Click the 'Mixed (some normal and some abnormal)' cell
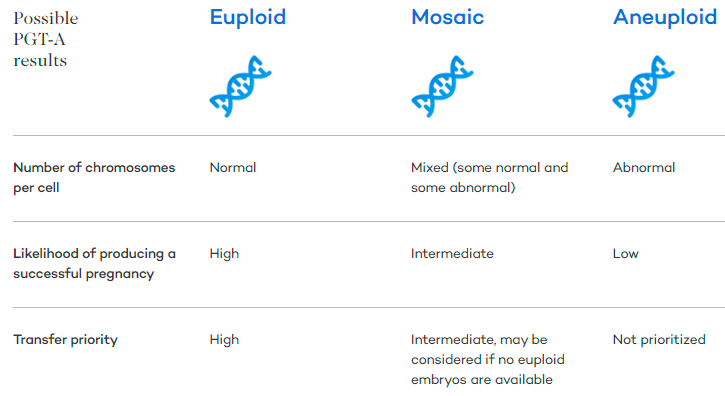Screen dimensions: 725x396 tap(490, 178)
